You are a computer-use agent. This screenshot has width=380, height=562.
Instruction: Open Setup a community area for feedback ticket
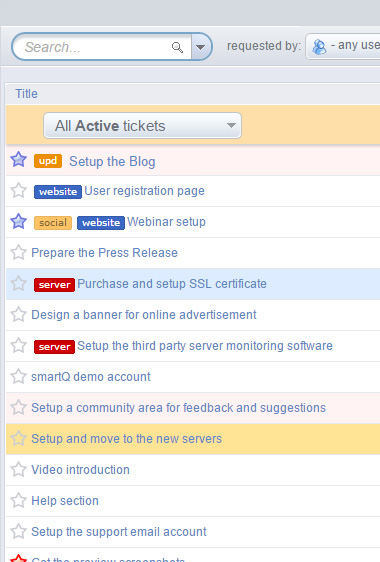(x=179, y=408)
